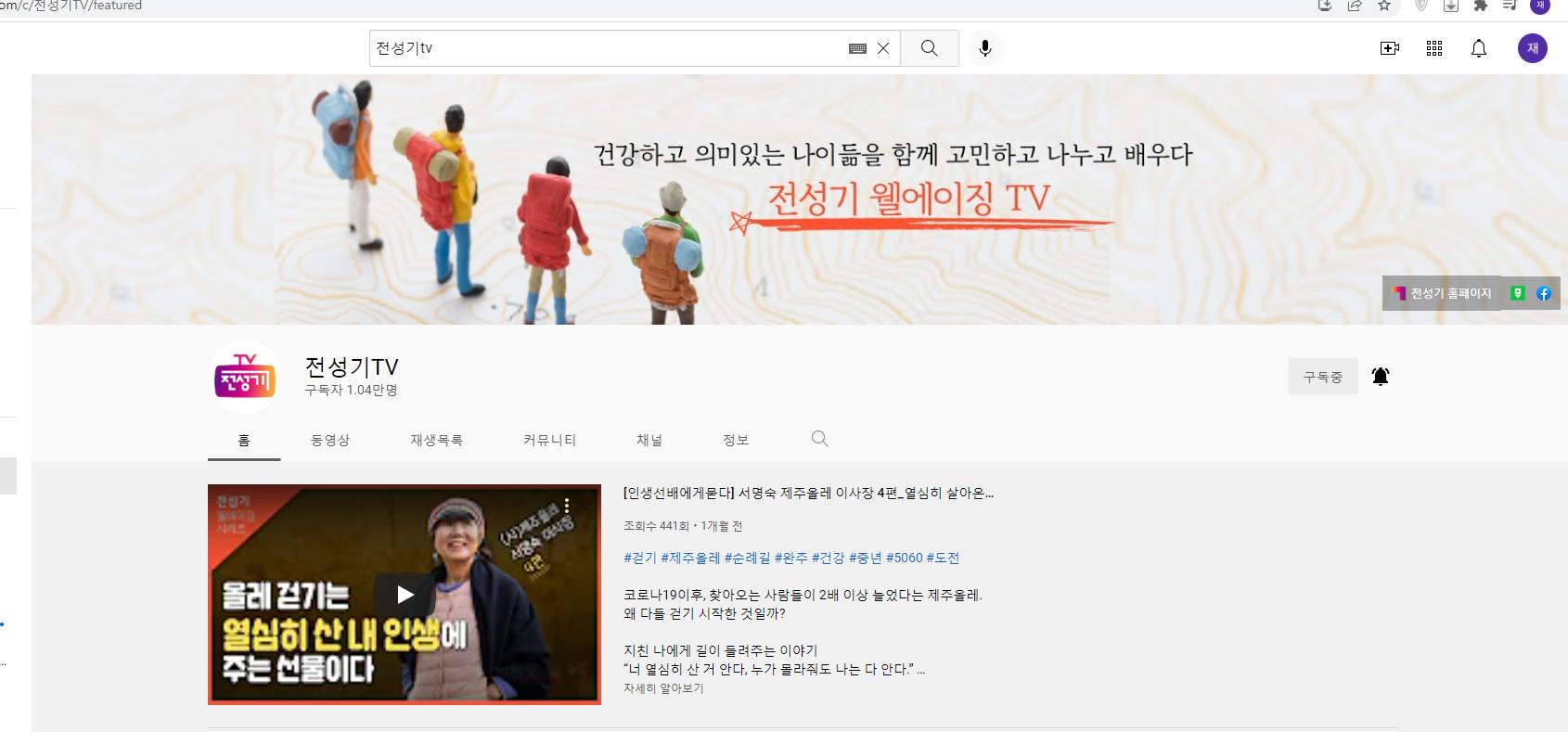Image resolution: width=1568 pixels, height=732 pixels.
Task: Expand description with 자세히 알아보기
Action: coord(663,688)
